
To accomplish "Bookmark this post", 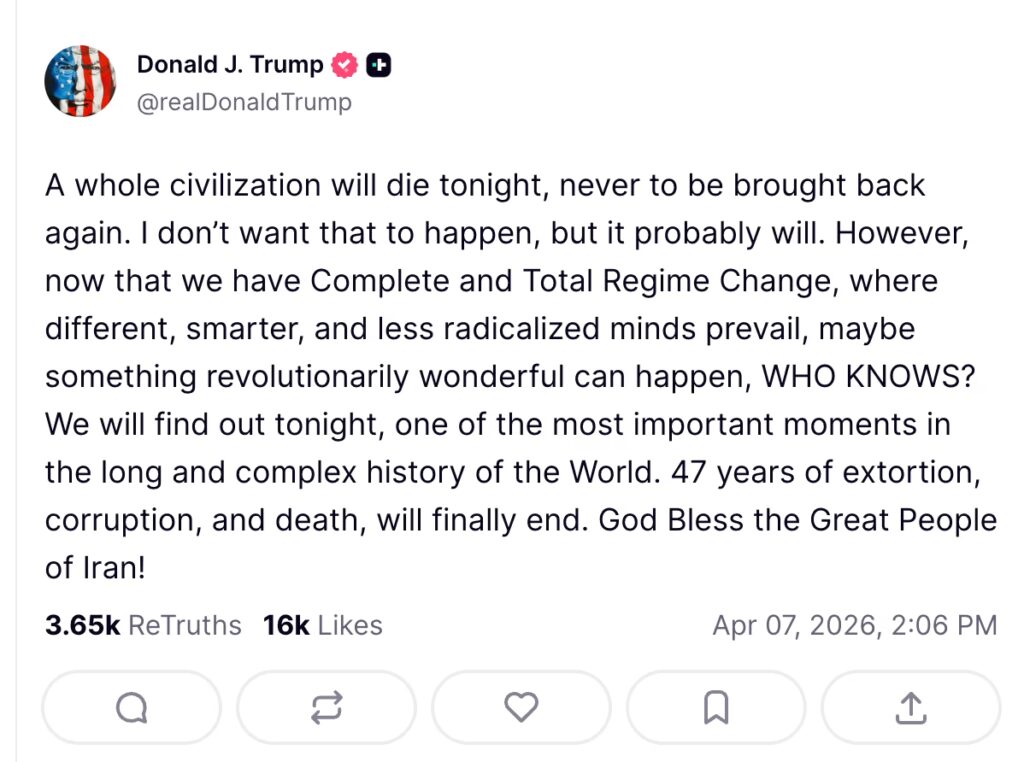I will tap(716, 708).
